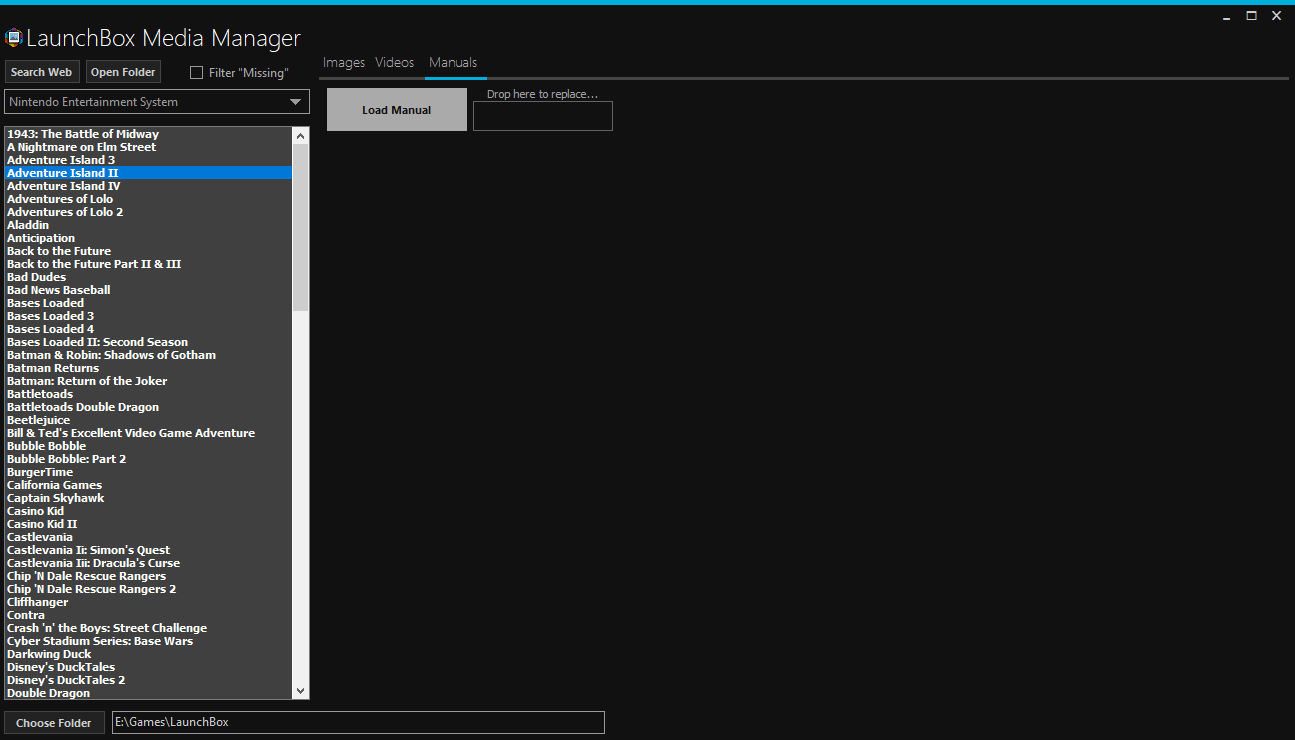Select Batman & Robin: Shadows of Gotham

[x=148, y=355]
